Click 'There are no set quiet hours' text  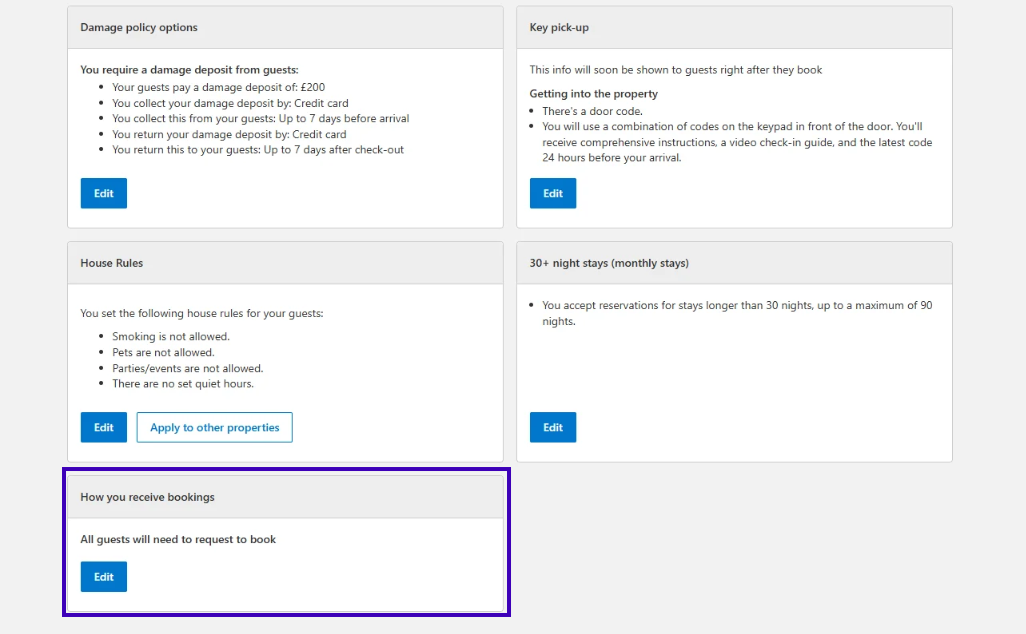coord(182,384)
